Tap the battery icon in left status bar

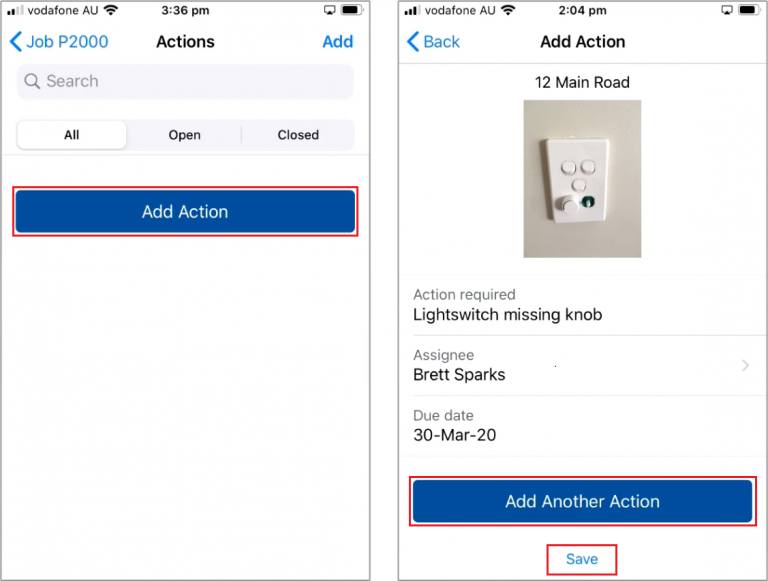pyautogui.click(x=352, y=10)
